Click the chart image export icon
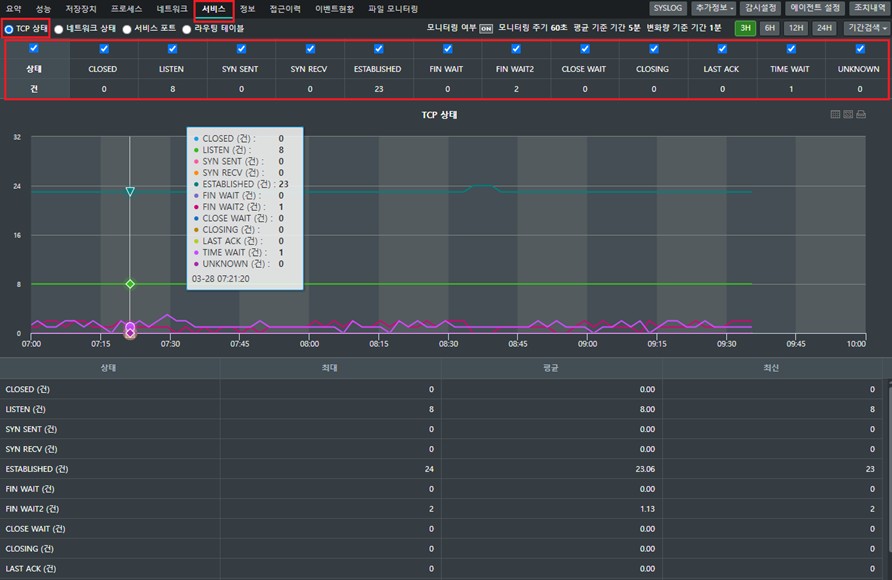Image resolution: width=892 pixels, height=580 pixels. pos(848,114)
